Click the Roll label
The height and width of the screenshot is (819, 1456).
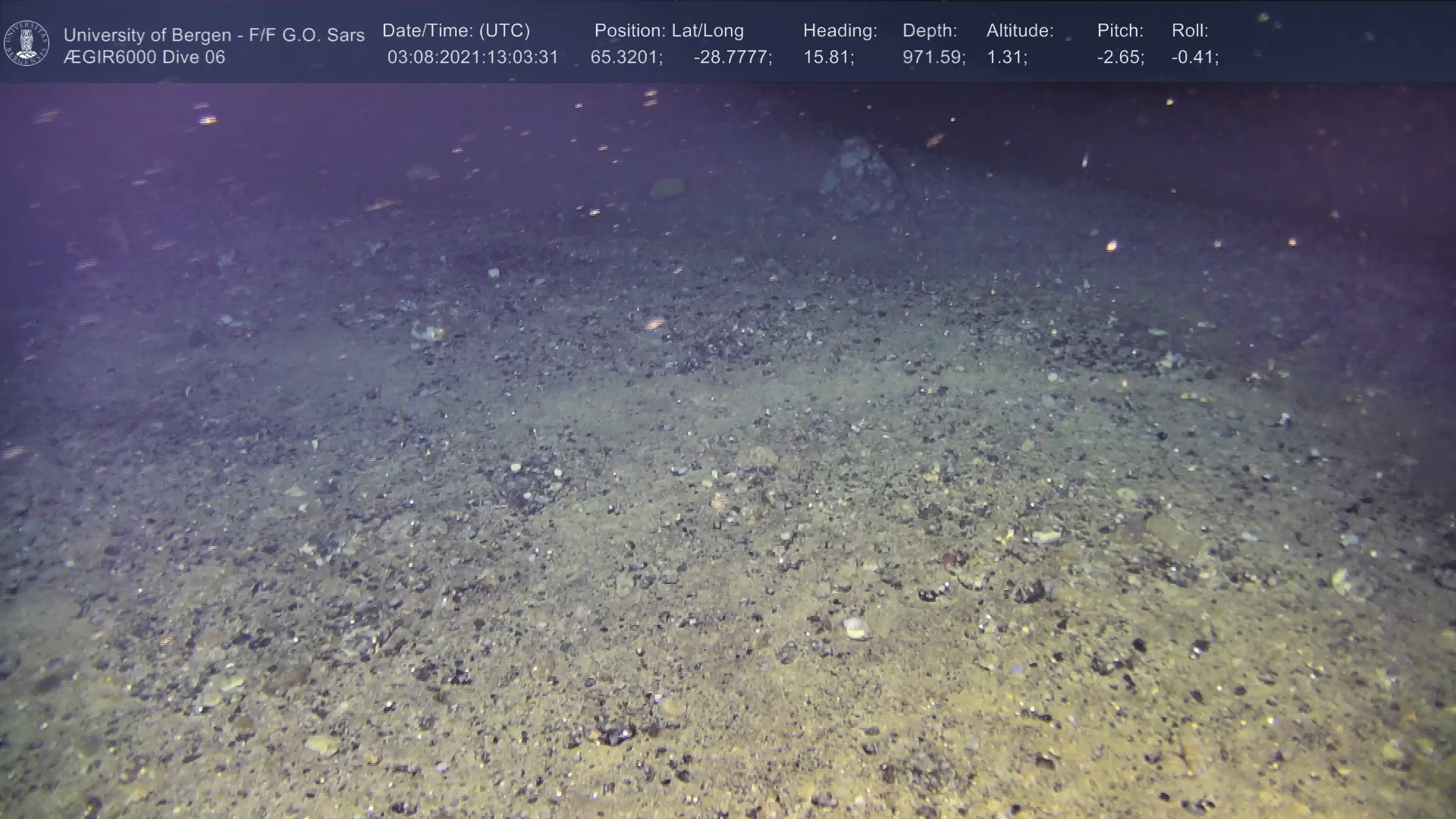point(1189,31)
